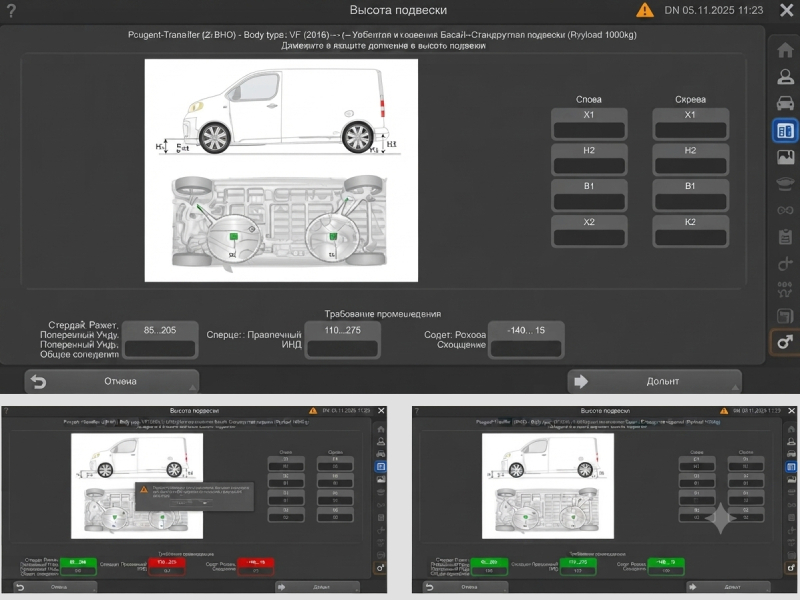Screen dimensions: 800x600
Task: Click the Скрева column header
Action: (x=690, y=99)
